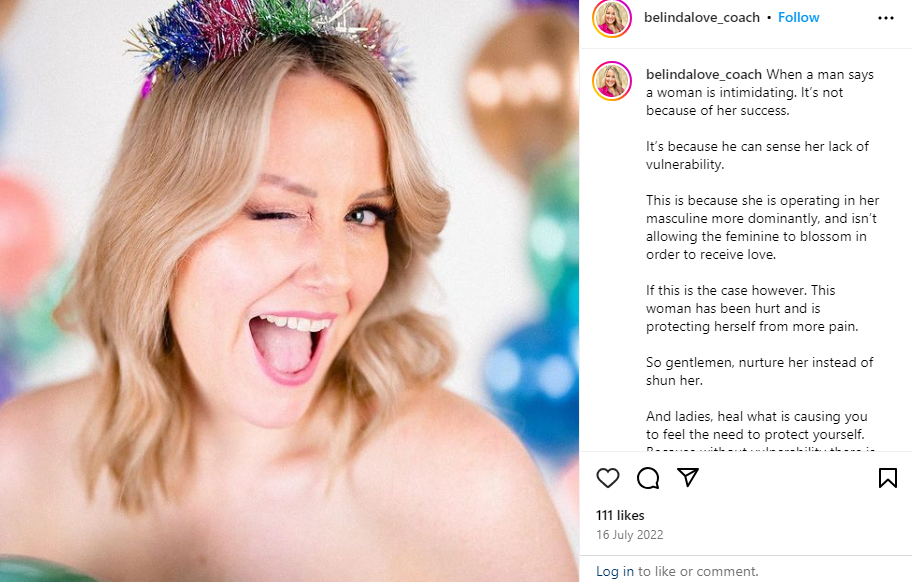Open belindalove_coach profile from the header username
Image resolution: width=912 pixels, height=582 pixels.
pyautogui.click(x=703, y=18)
